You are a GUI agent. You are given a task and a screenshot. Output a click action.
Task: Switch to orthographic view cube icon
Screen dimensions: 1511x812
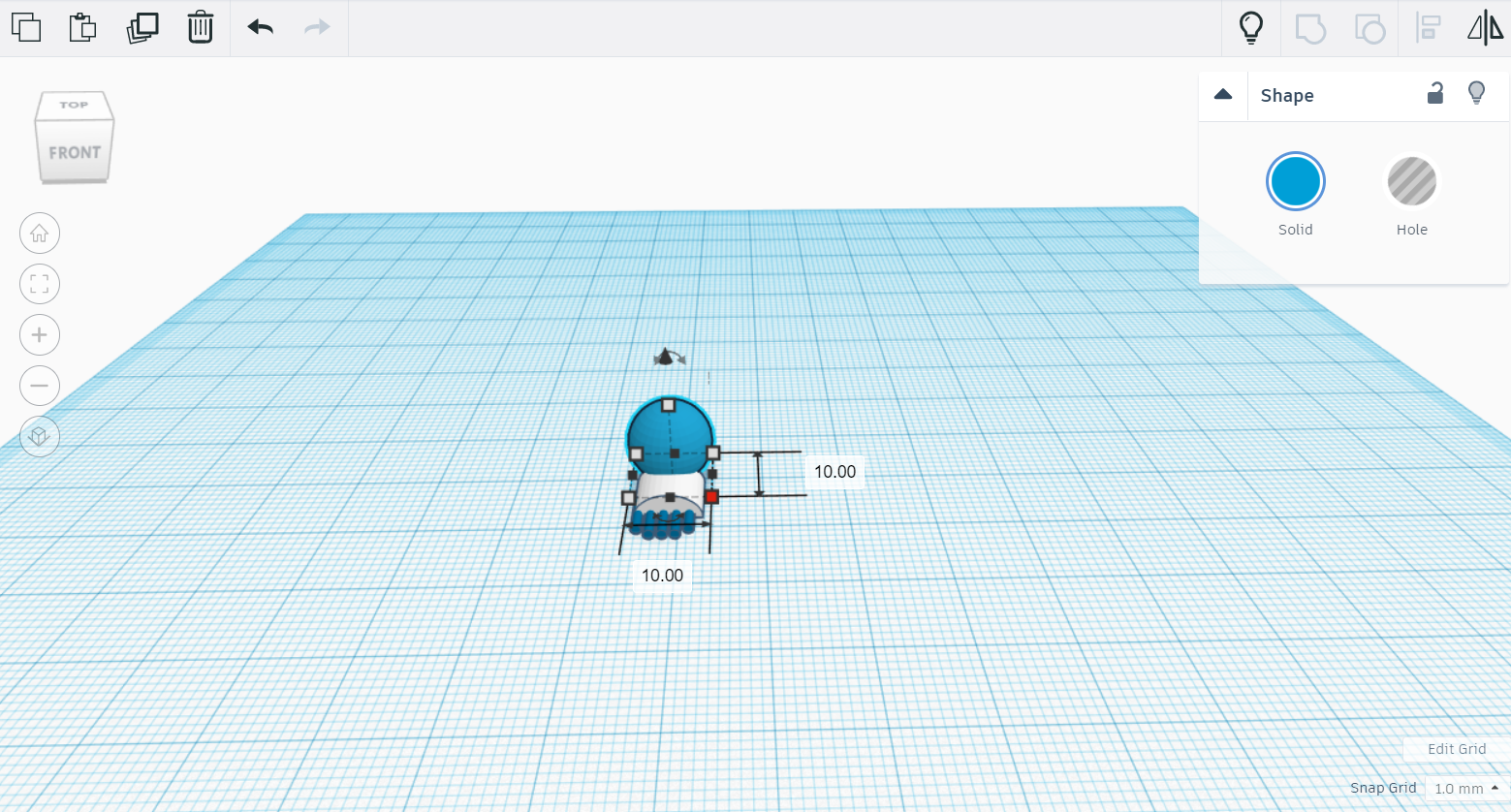(x=40, y=436)
